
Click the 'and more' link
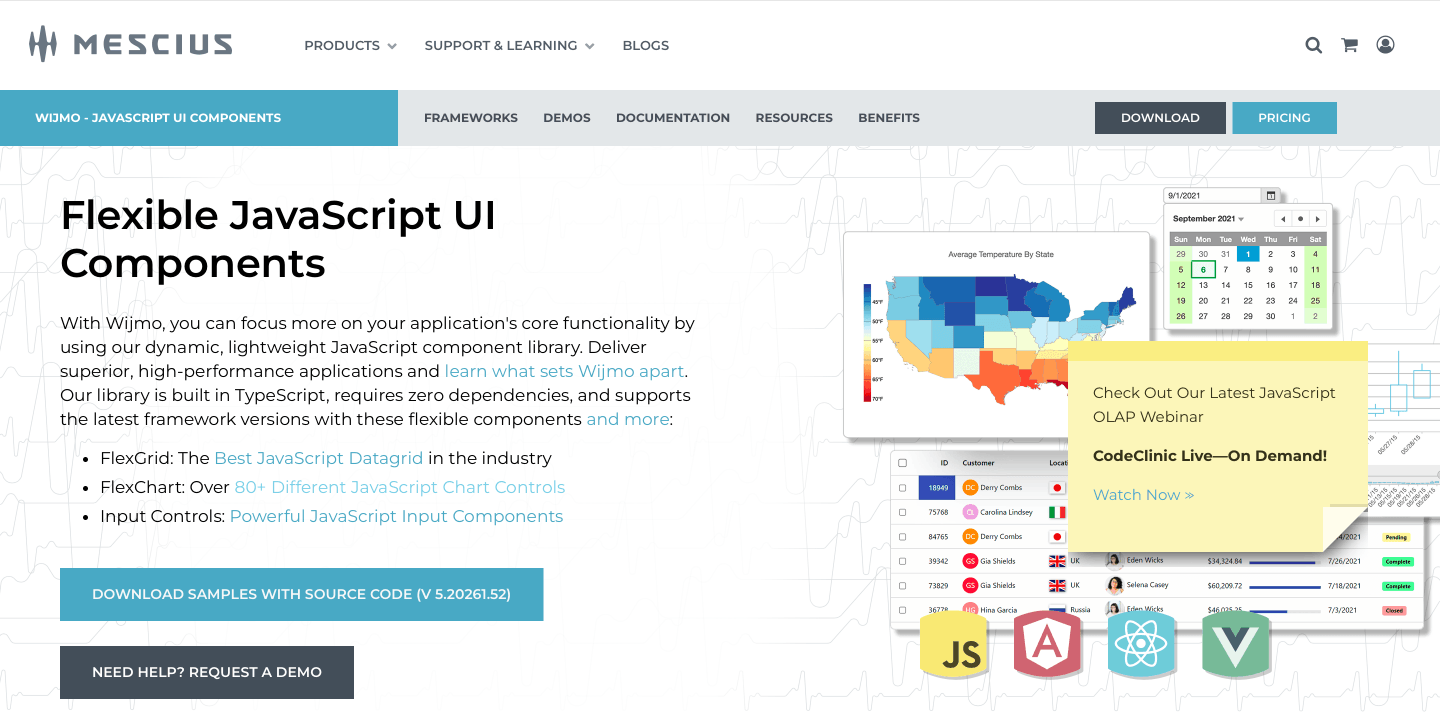(x=627, y=419)
